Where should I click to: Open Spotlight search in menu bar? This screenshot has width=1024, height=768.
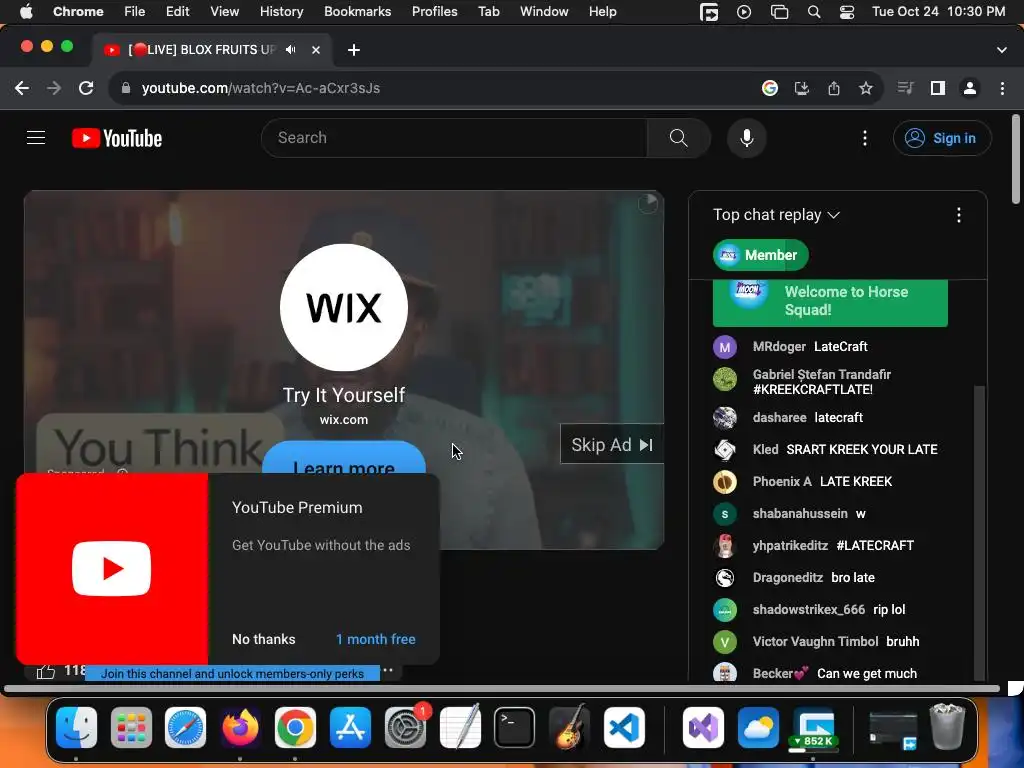click(x=814, y=12)
